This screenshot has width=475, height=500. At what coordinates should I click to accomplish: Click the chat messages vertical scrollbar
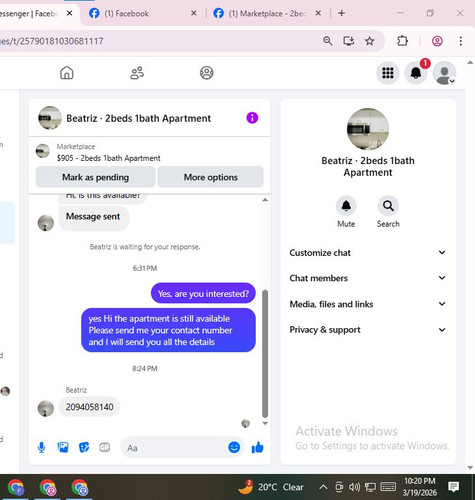(265, 353)
